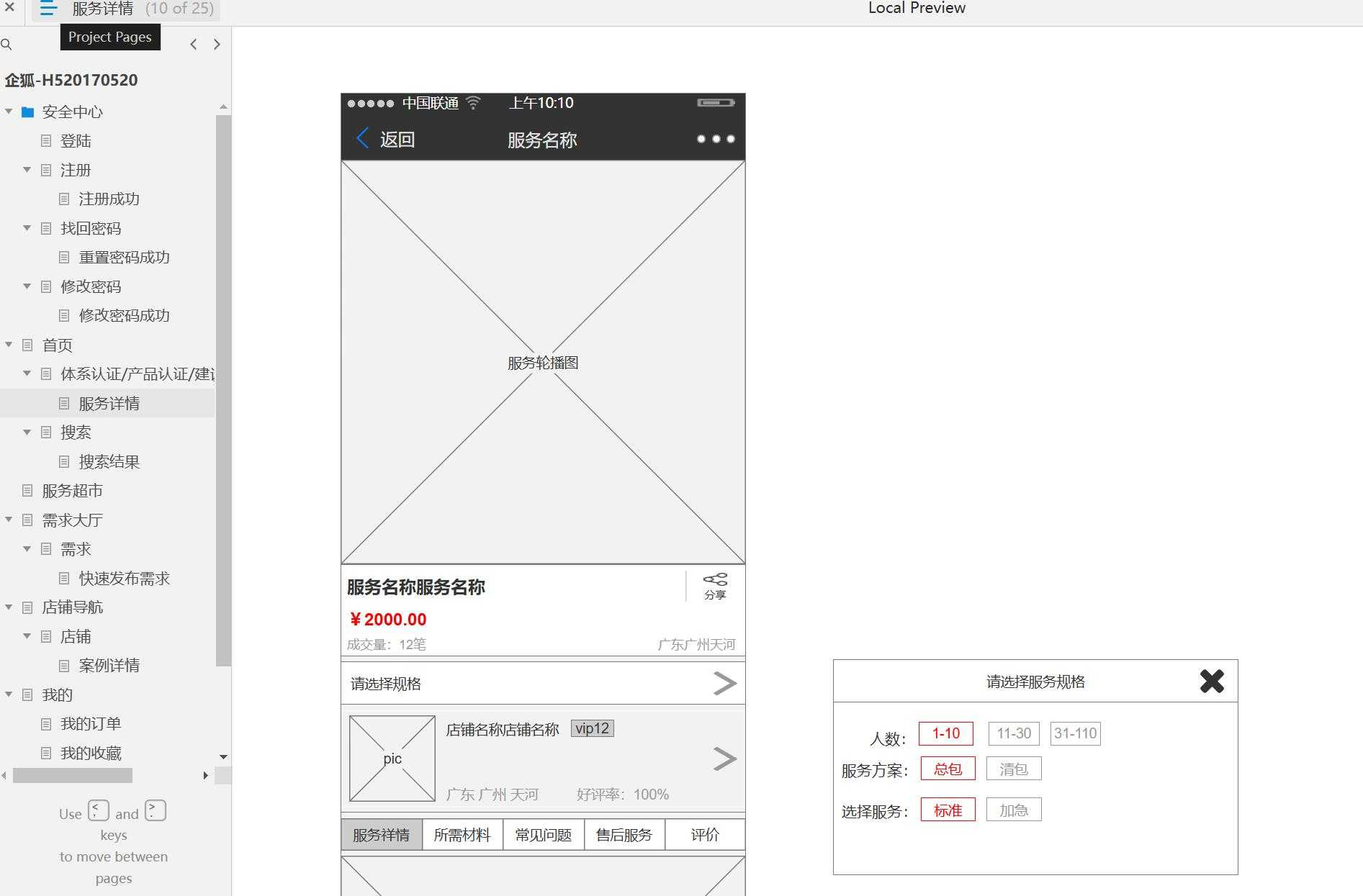The image size is (1363, 896).
Task: Go to previous page with left arrow
Action: pyautogui.click(x=193, y=44)
